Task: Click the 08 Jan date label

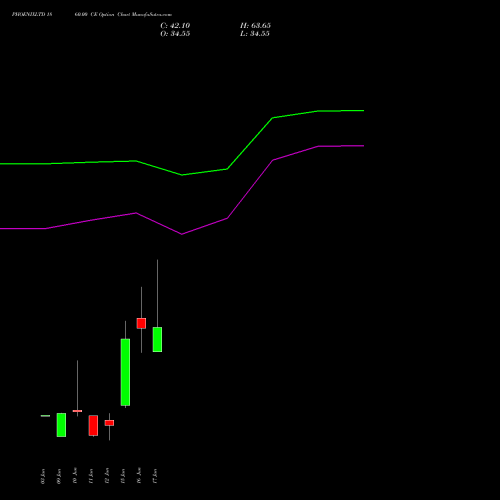Action: [43, 476]
